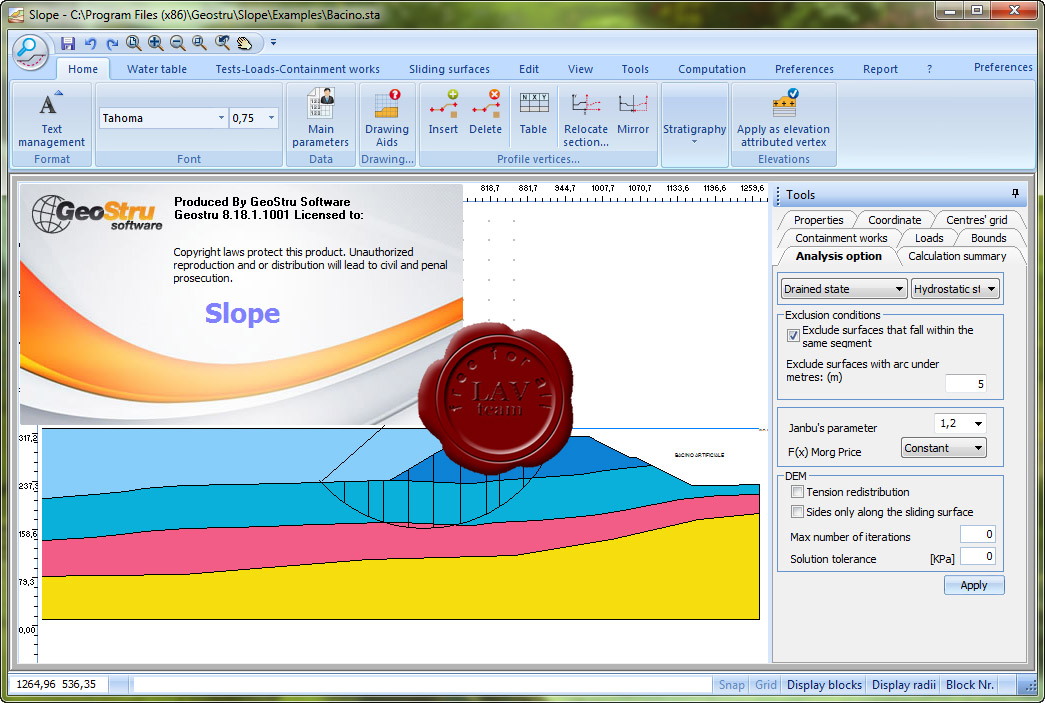Return to previous zoom view
1045x703 pixels.
(x=222, y=43)
